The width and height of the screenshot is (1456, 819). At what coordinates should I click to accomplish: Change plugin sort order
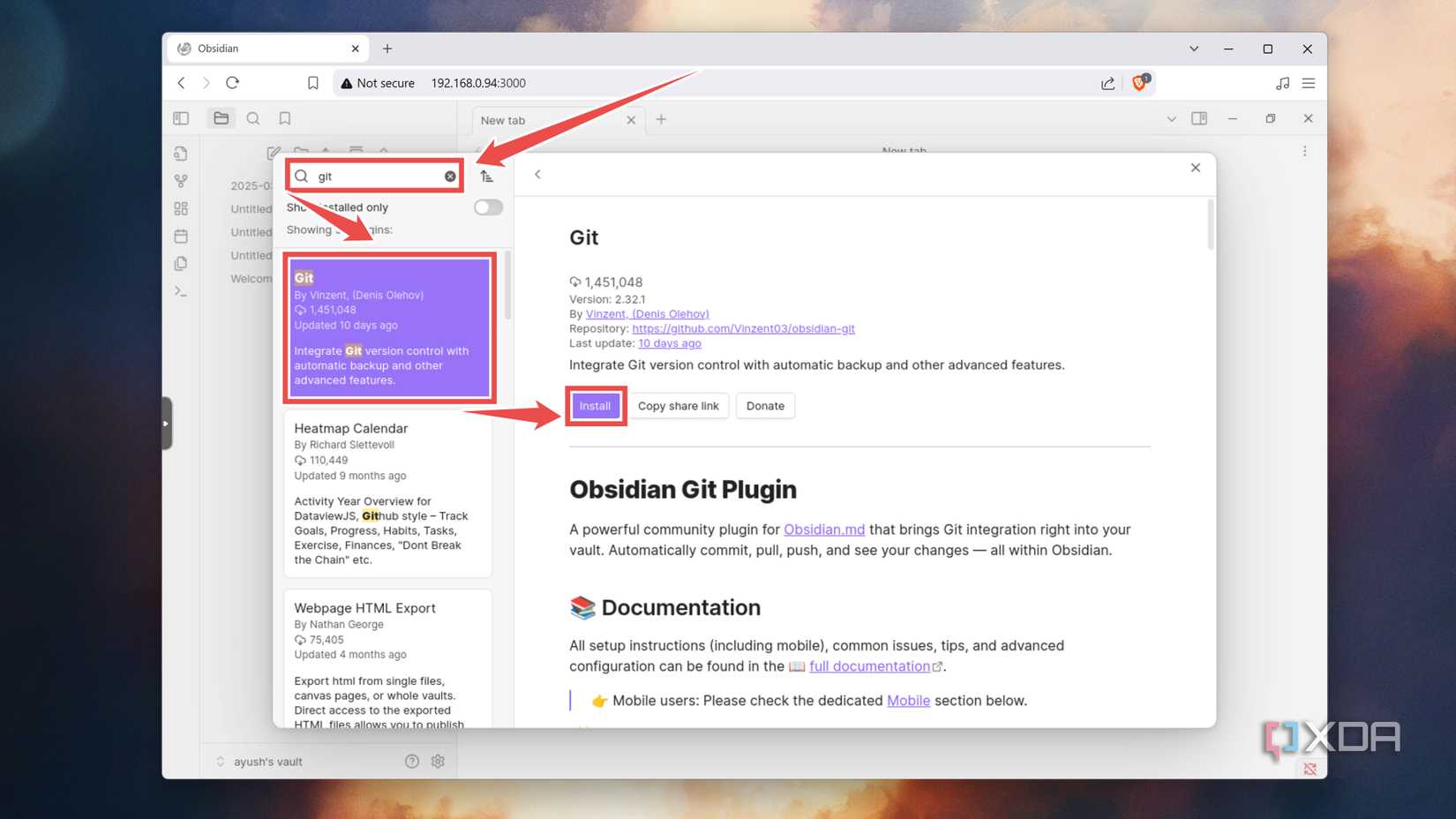[x=487, y=177]
